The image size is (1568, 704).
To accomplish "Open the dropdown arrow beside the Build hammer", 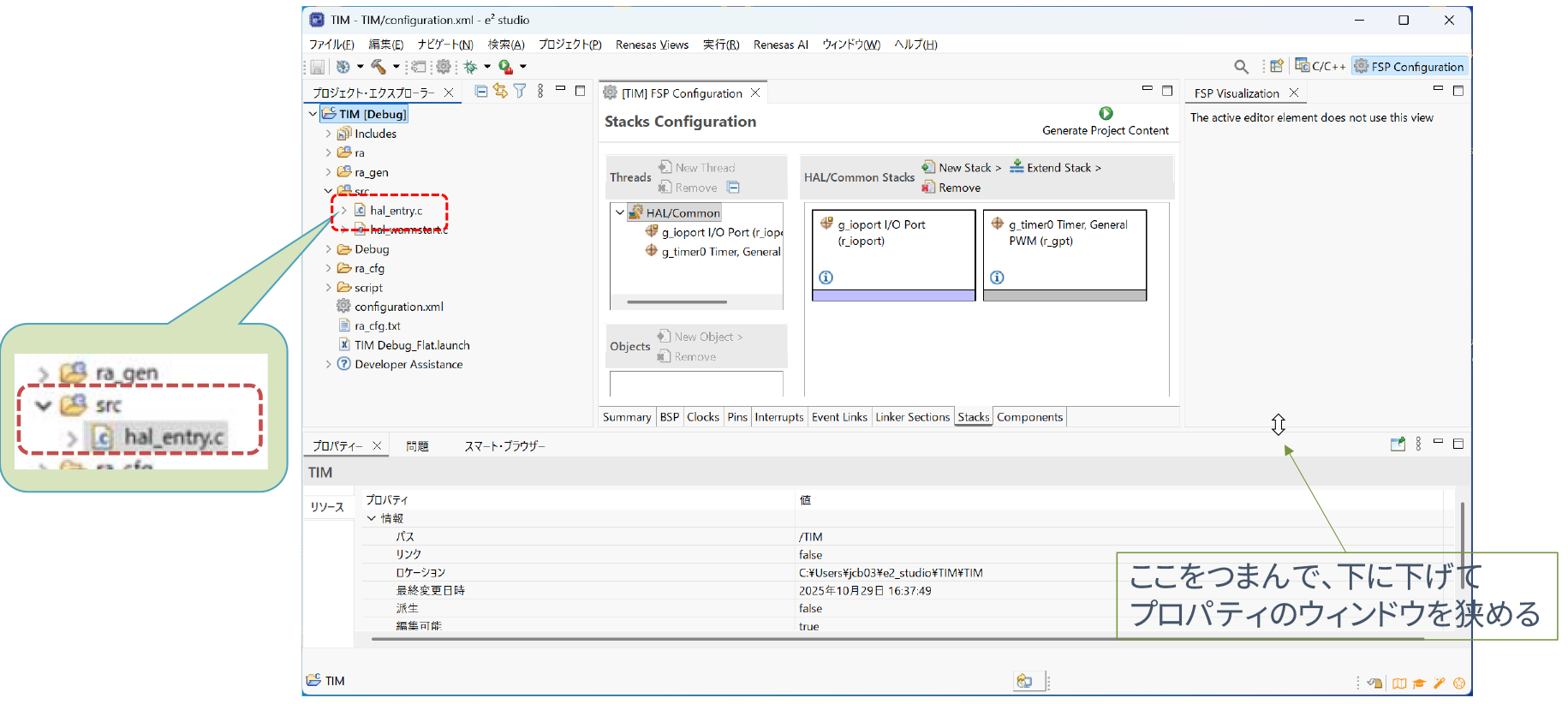I will 396,67.
